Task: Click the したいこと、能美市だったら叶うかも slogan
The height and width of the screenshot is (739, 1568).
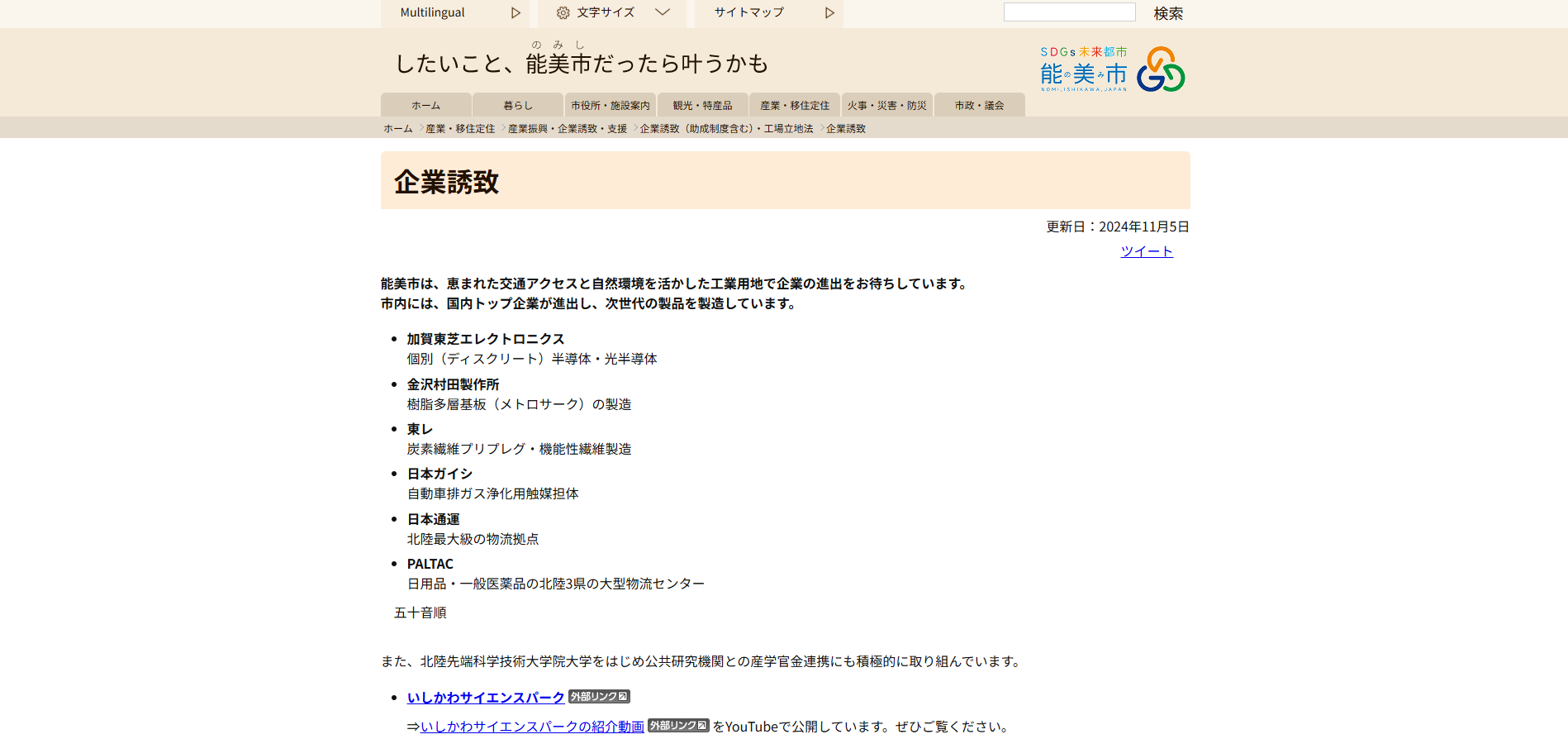Action: pyautogui.click(x=582, y=62)
